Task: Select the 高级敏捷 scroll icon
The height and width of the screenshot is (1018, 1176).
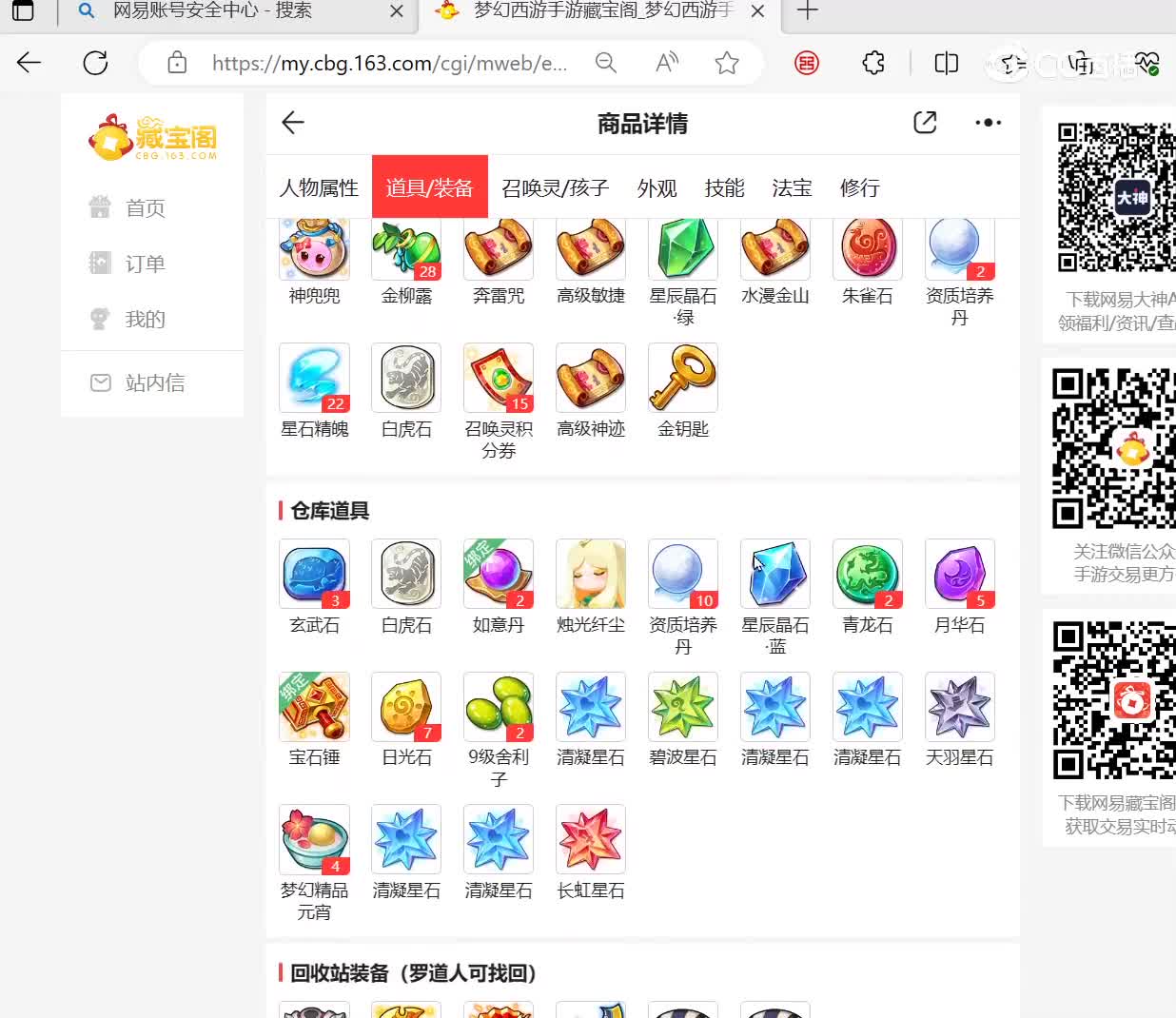Action: 591,249
